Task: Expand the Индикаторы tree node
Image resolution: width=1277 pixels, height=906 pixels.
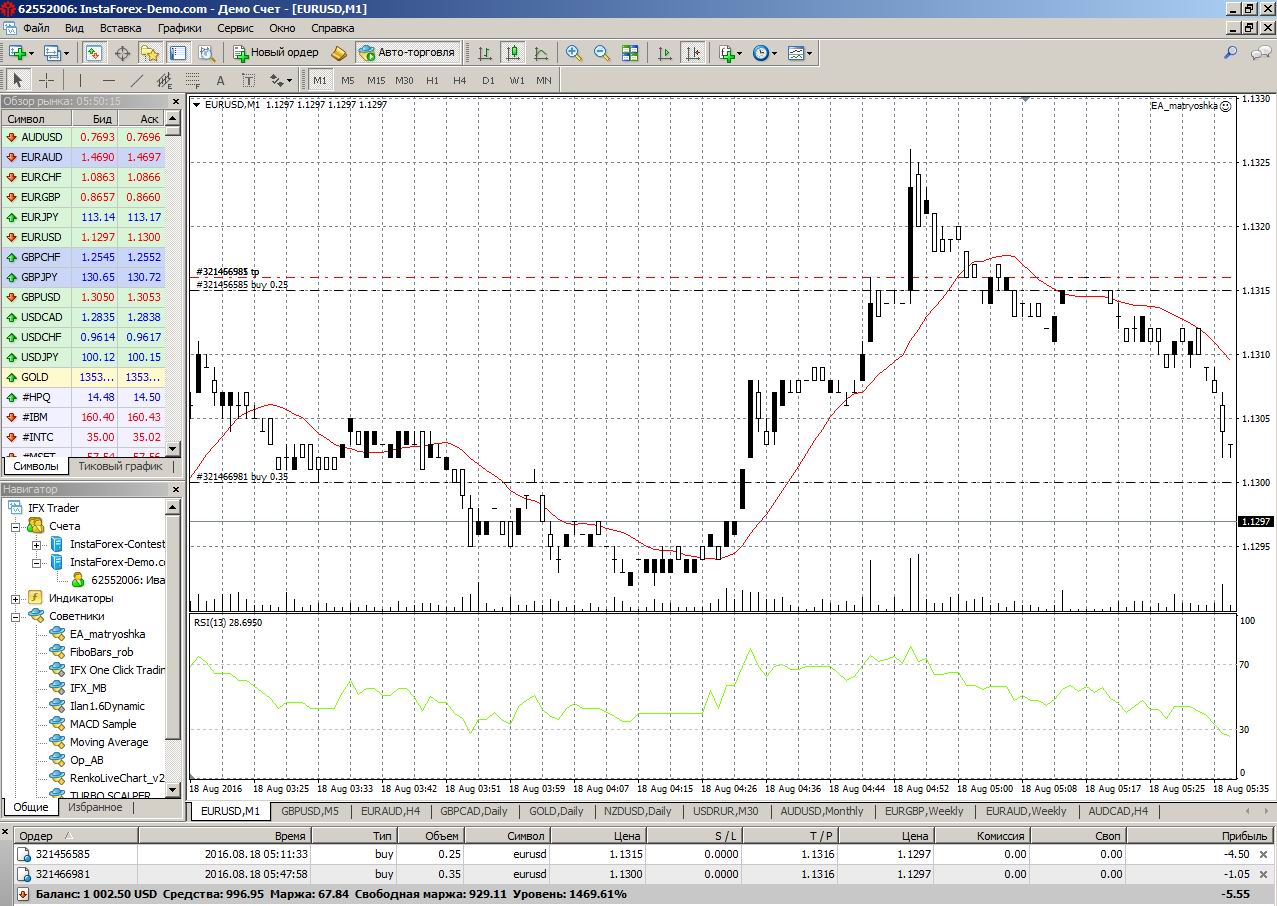Action: (x=16, y=599)
